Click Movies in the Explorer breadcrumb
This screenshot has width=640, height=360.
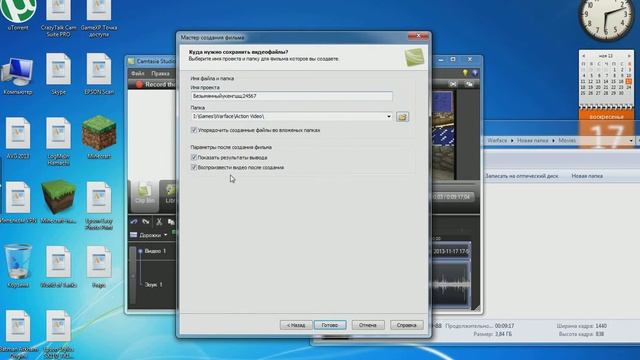(567, 140)
